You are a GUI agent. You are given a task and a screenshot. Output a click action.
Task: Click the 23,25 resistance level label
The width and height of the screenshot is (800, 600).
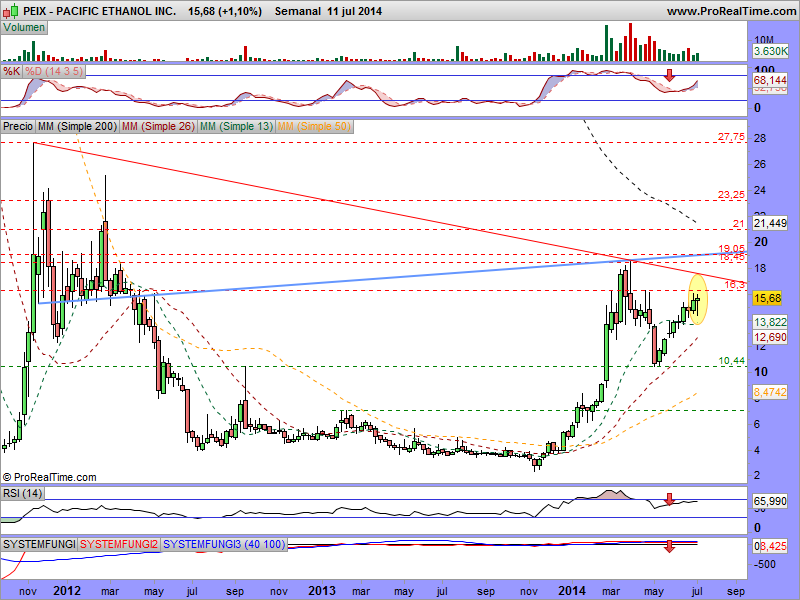pos(731,194)
